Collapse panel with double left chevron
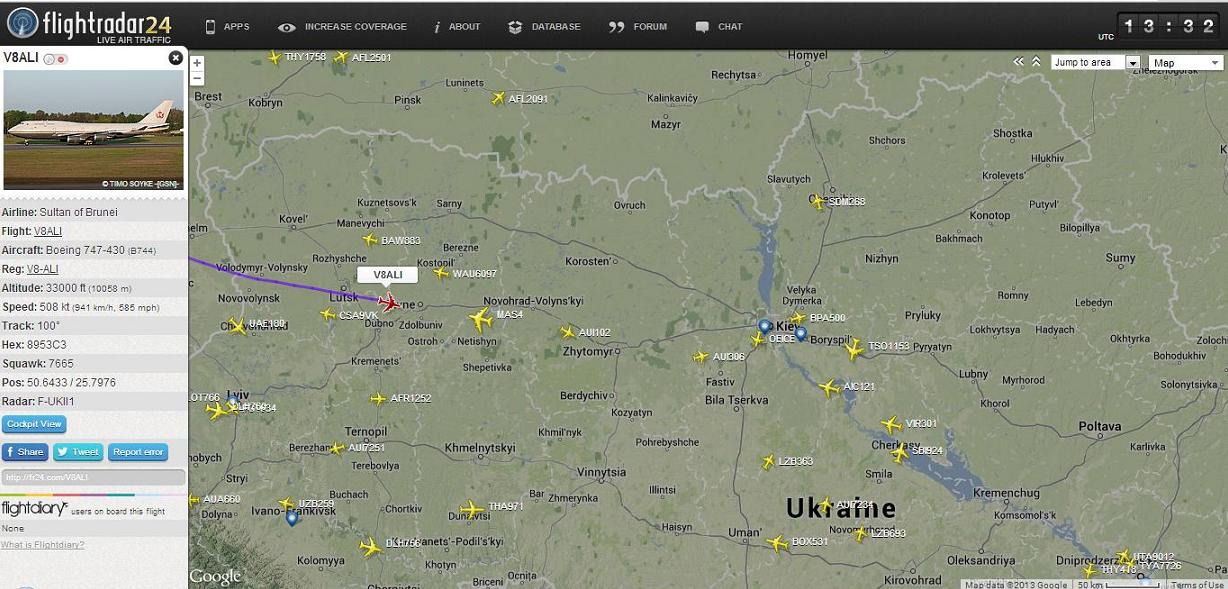The height and width of the screenshot is (589, 1228). 1019,62
